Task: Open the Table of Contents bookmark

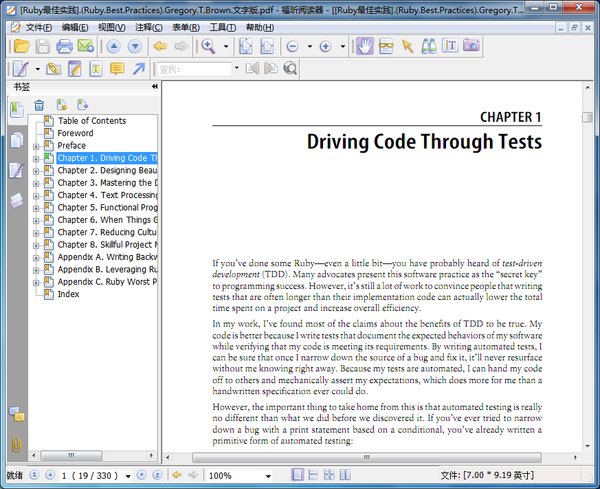Action: 91,121
